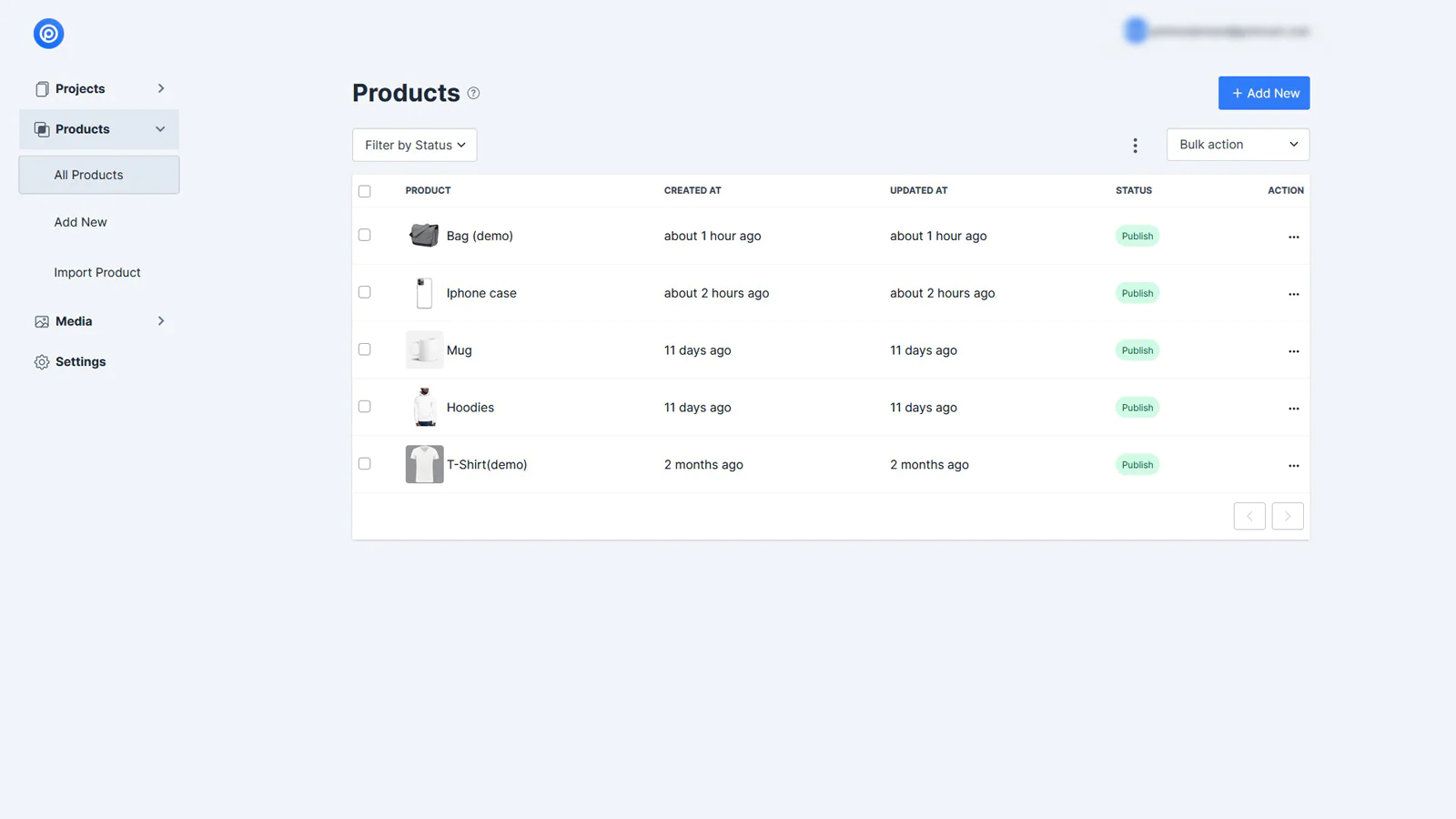The image size is (1456, 819).
Task: Select the Bag (demo) checkbox
Action: tap(365, 235)
